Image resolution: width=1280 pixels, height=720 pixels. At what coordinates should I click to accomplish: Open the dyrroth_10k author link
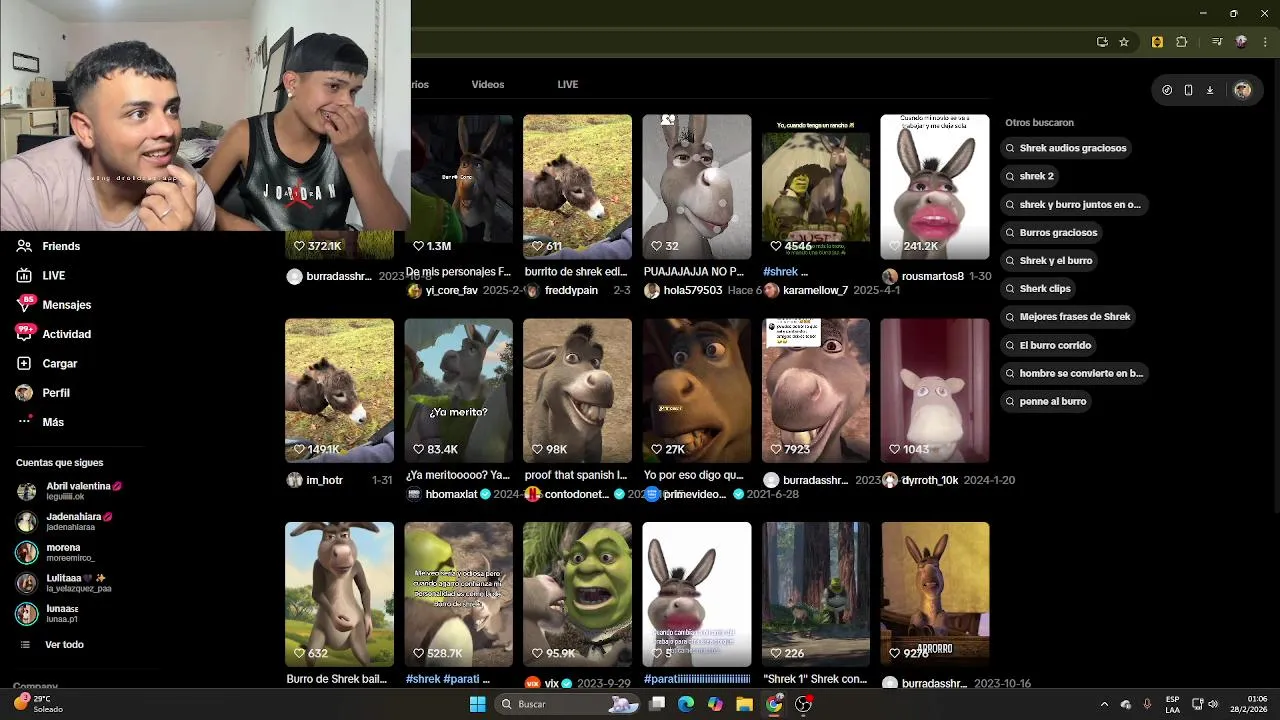coord(930,480)
